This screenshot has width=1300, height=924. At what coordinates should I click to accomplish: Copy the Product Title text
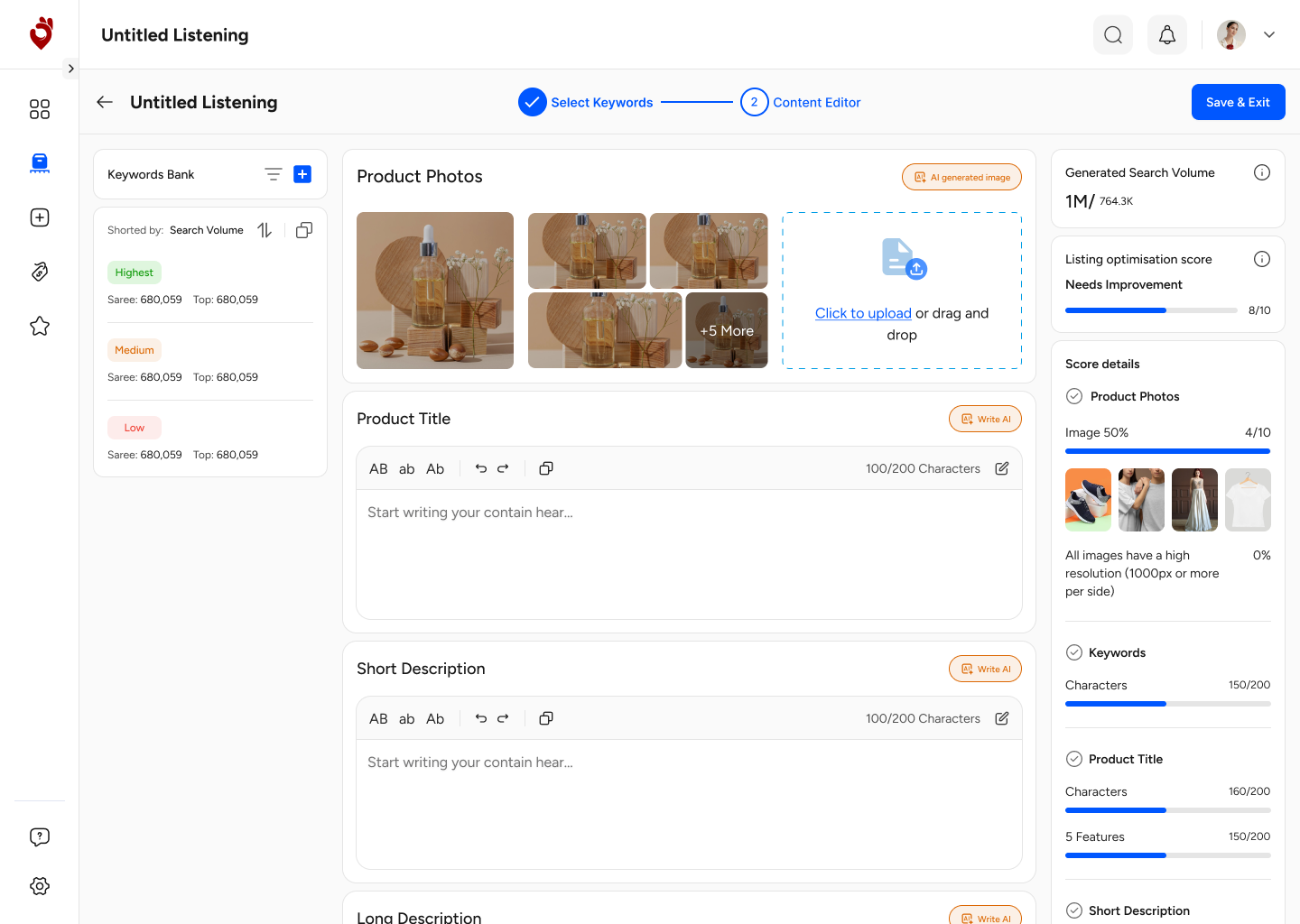[x=546, y=468]
